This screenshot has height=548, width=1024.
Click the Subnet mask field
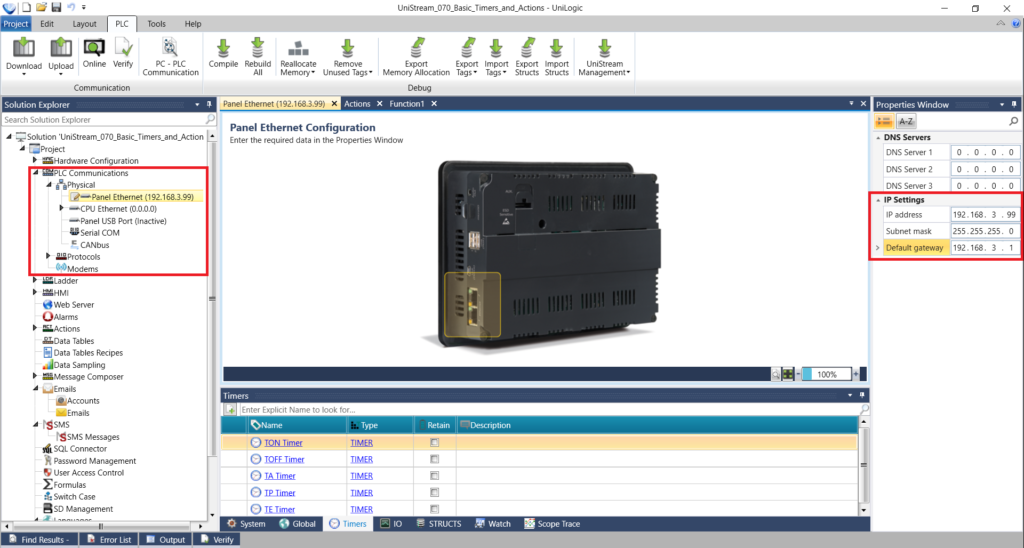tap(984, 231)
